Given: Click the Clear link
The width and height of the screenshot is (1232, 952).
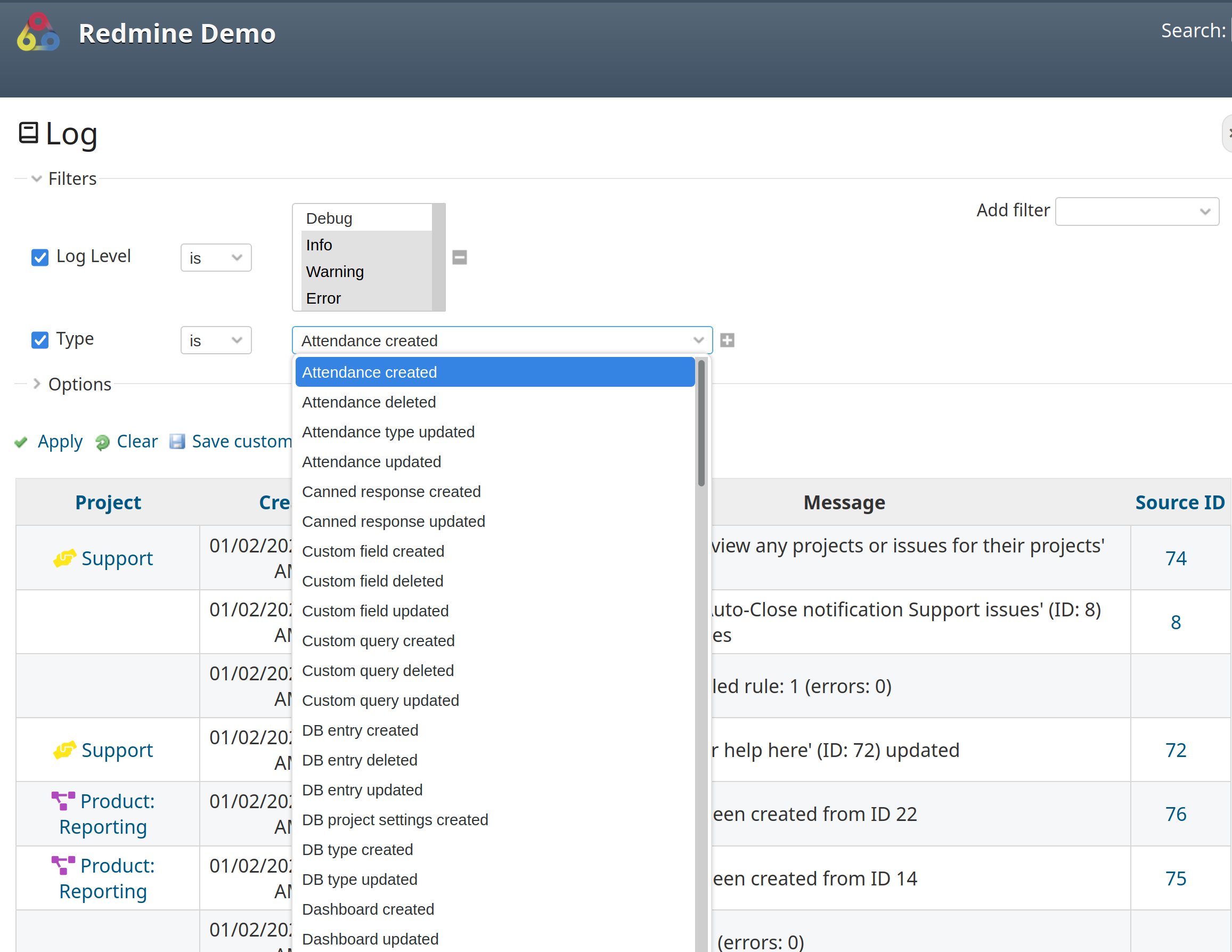Looking at the screenshot, I should pos(137,441).
